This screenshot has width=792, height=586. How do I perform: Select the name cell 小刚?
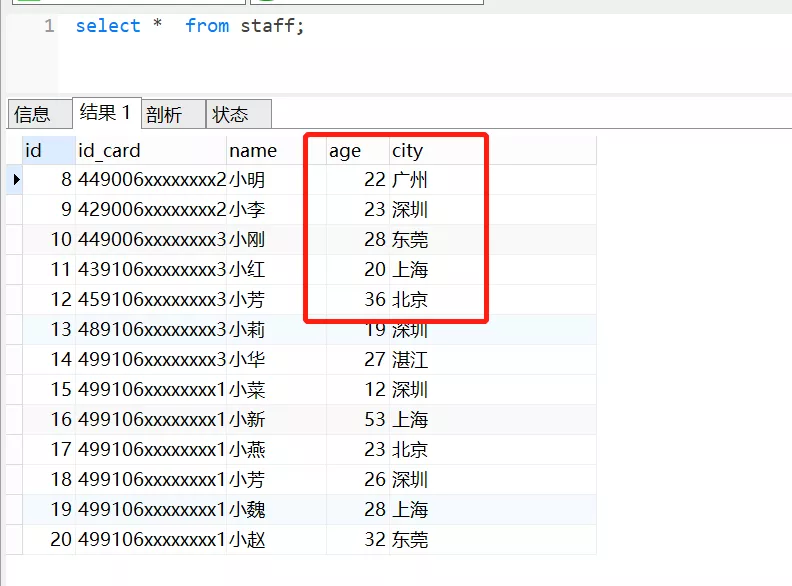coord(276,239)
